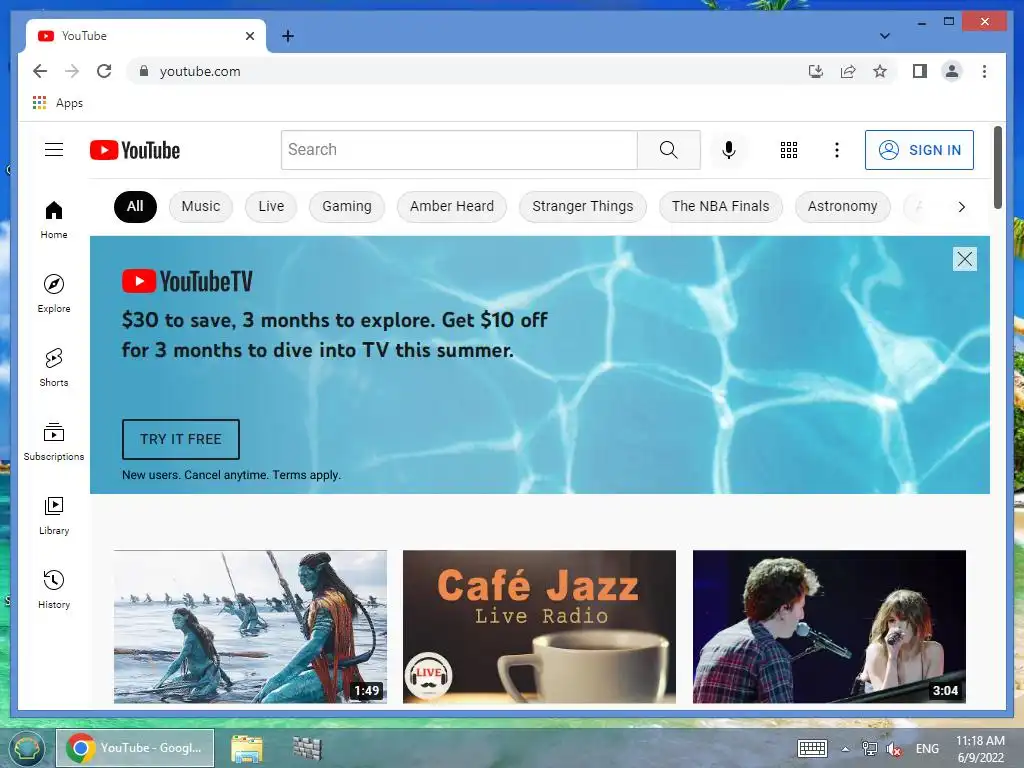The height and width of the screenshot is (768, 1024).
Task: Open the taskbar clock and date
Action: pyautogui.click(x=980, y=749)
